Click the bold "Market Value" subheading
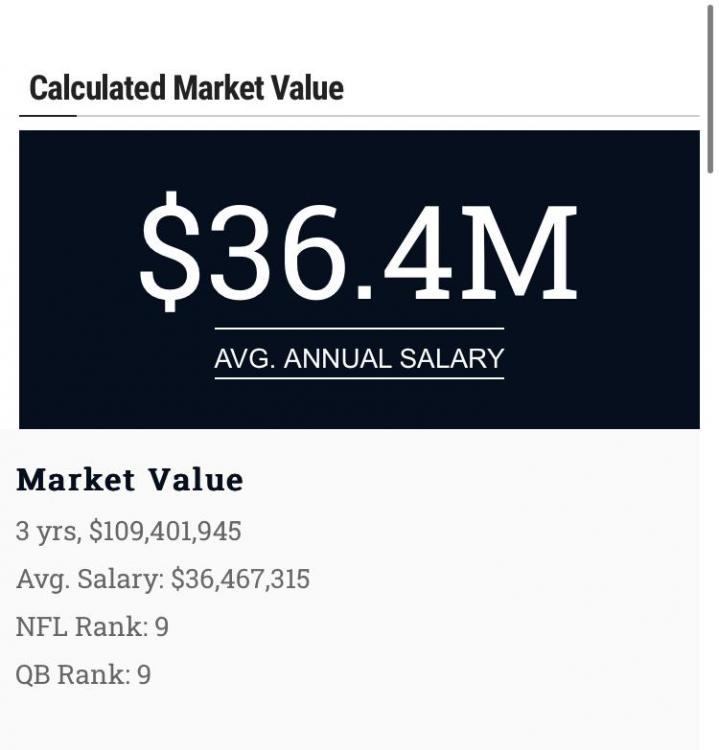The width and height of the screenshot is (719, 750). (x=130, y=480)
